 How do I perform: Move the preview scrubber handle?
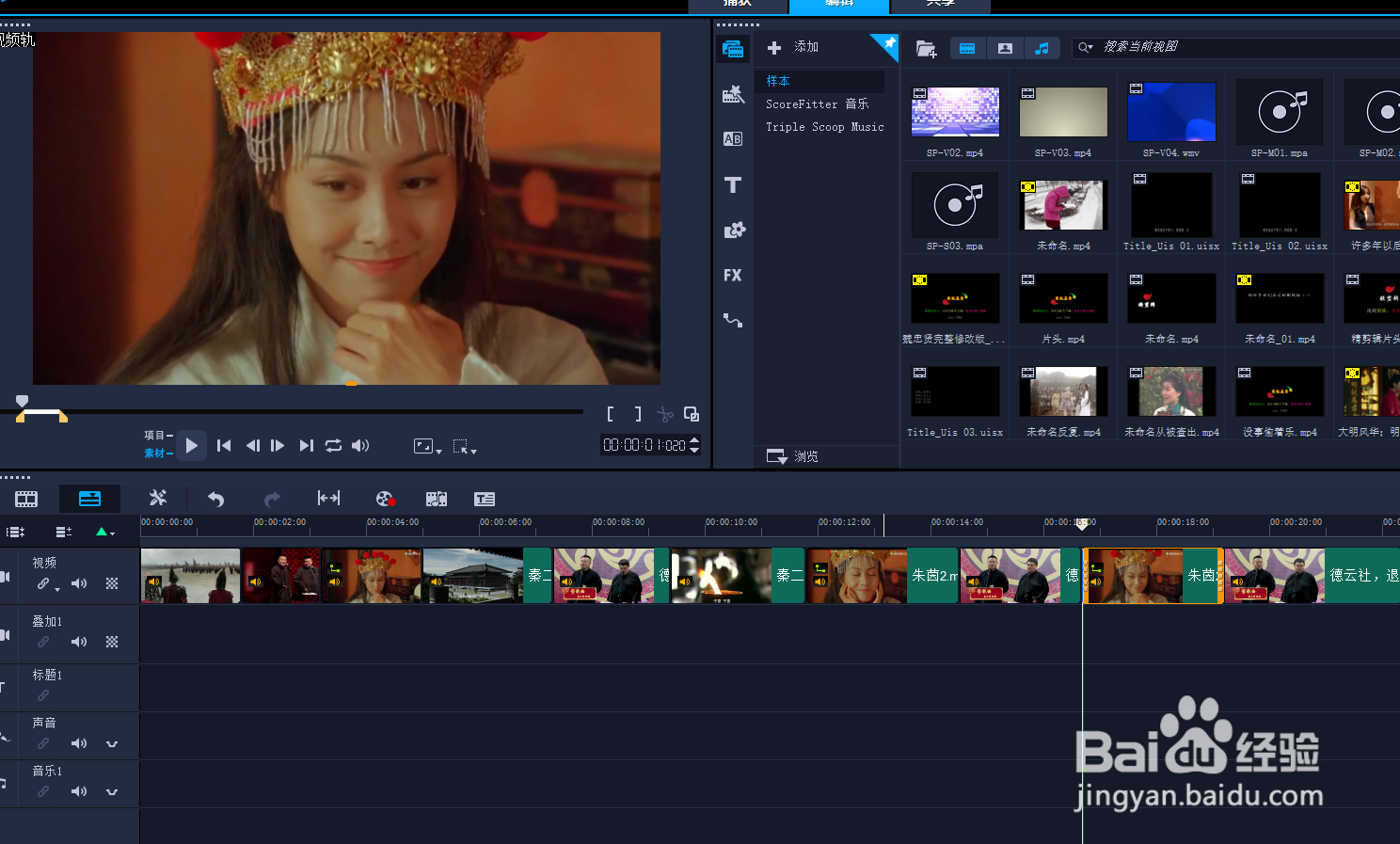click(22, 402)
